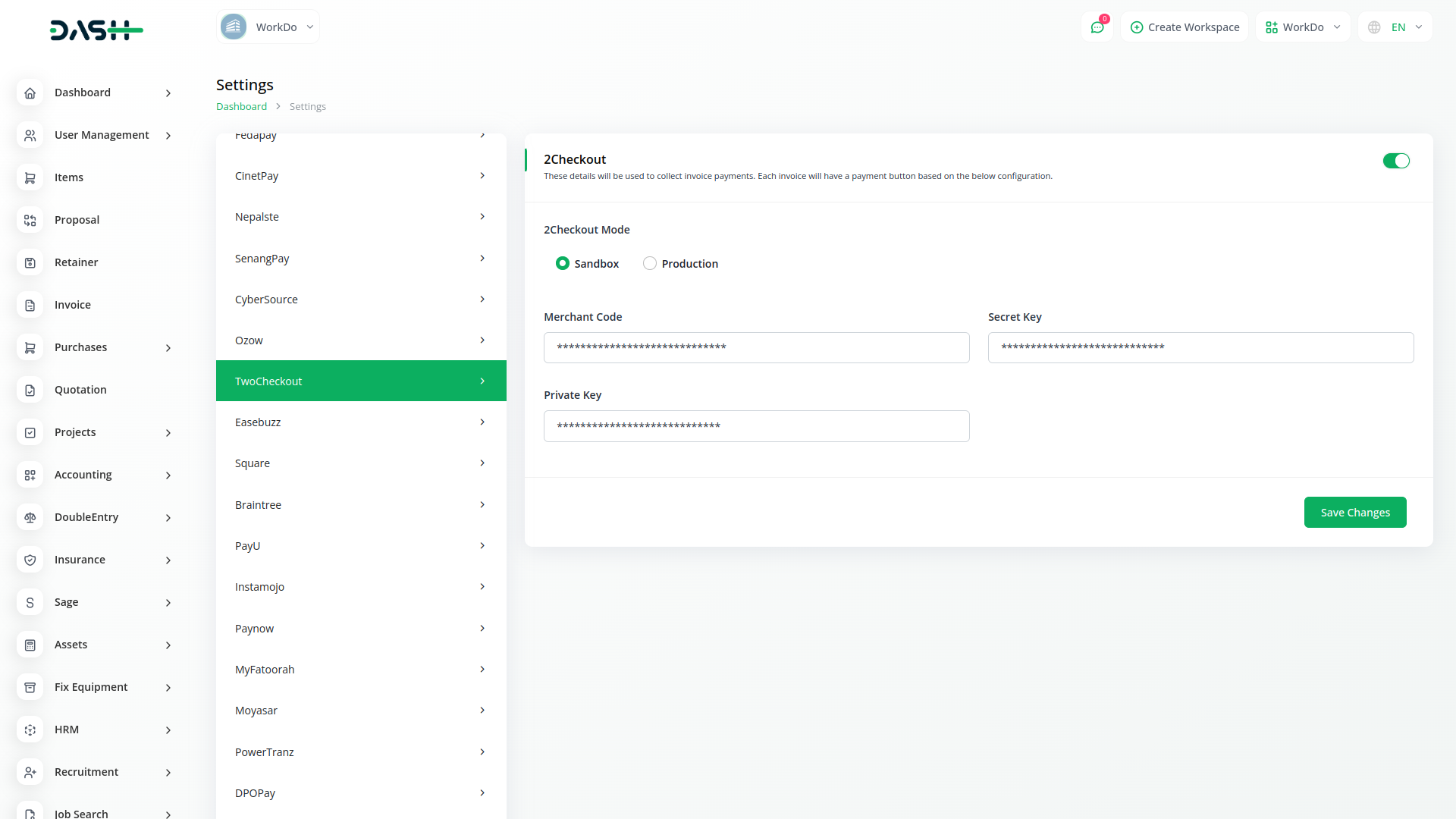Click the Sage S icon

point(30,602)
